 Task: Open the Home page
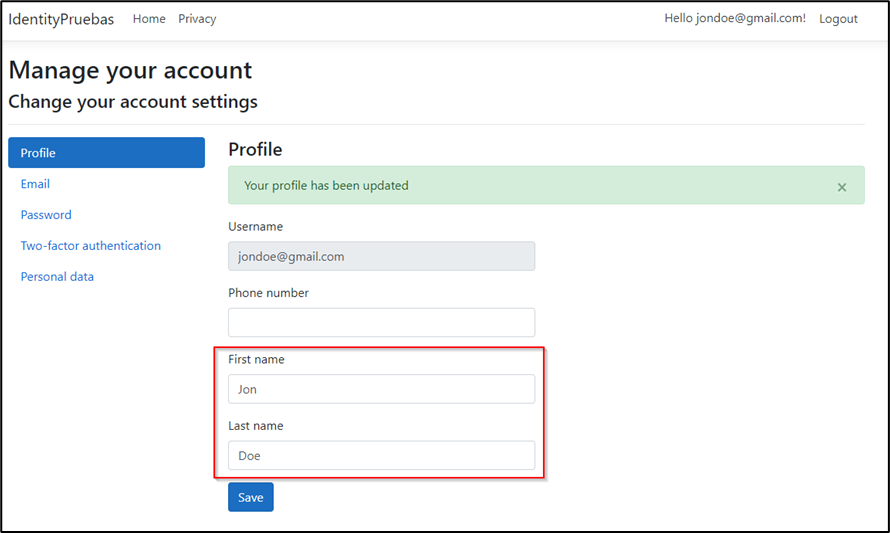149,19
